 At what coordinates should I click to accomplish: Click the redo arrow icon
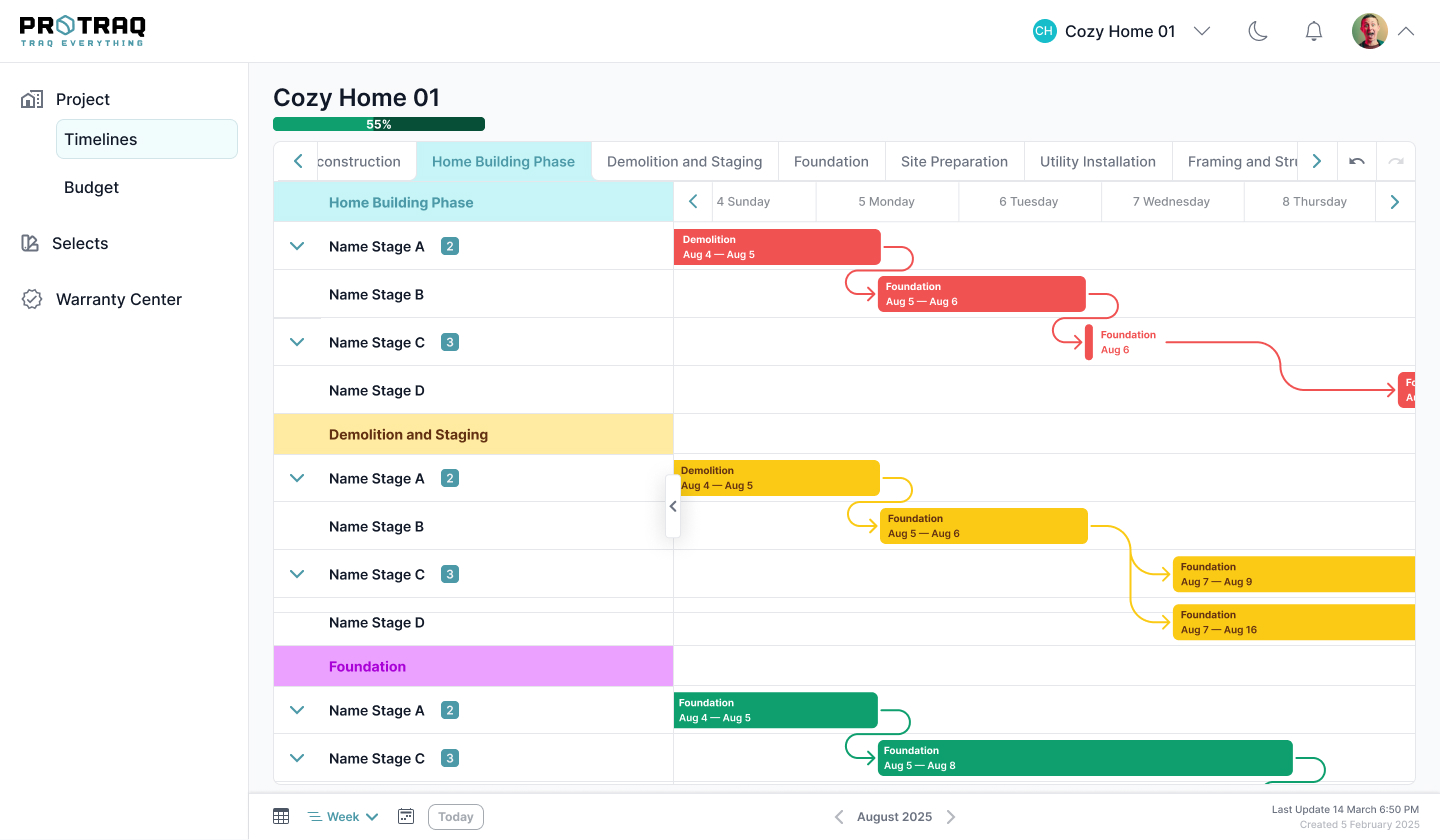coord(1396,161)
